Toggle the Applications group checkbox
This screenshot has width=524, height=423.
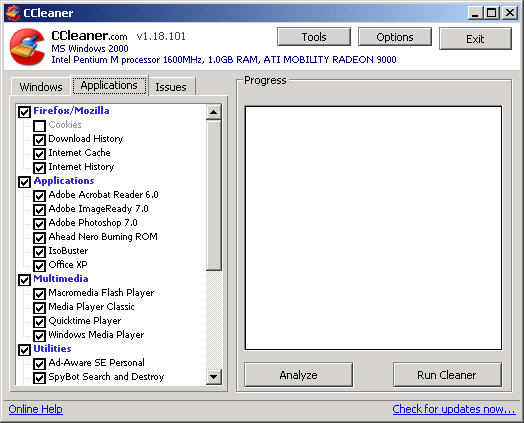(24, 182)
